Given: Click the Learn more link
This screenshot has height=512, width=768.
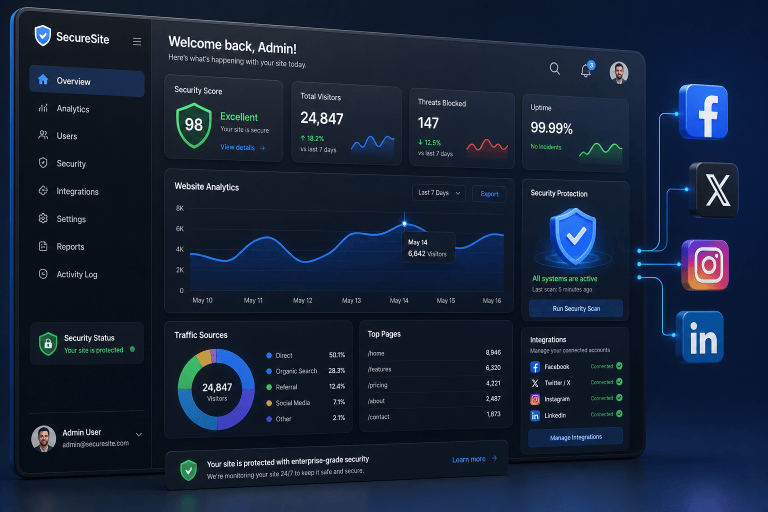Looking at the screenshot, I should click(474, 459).
